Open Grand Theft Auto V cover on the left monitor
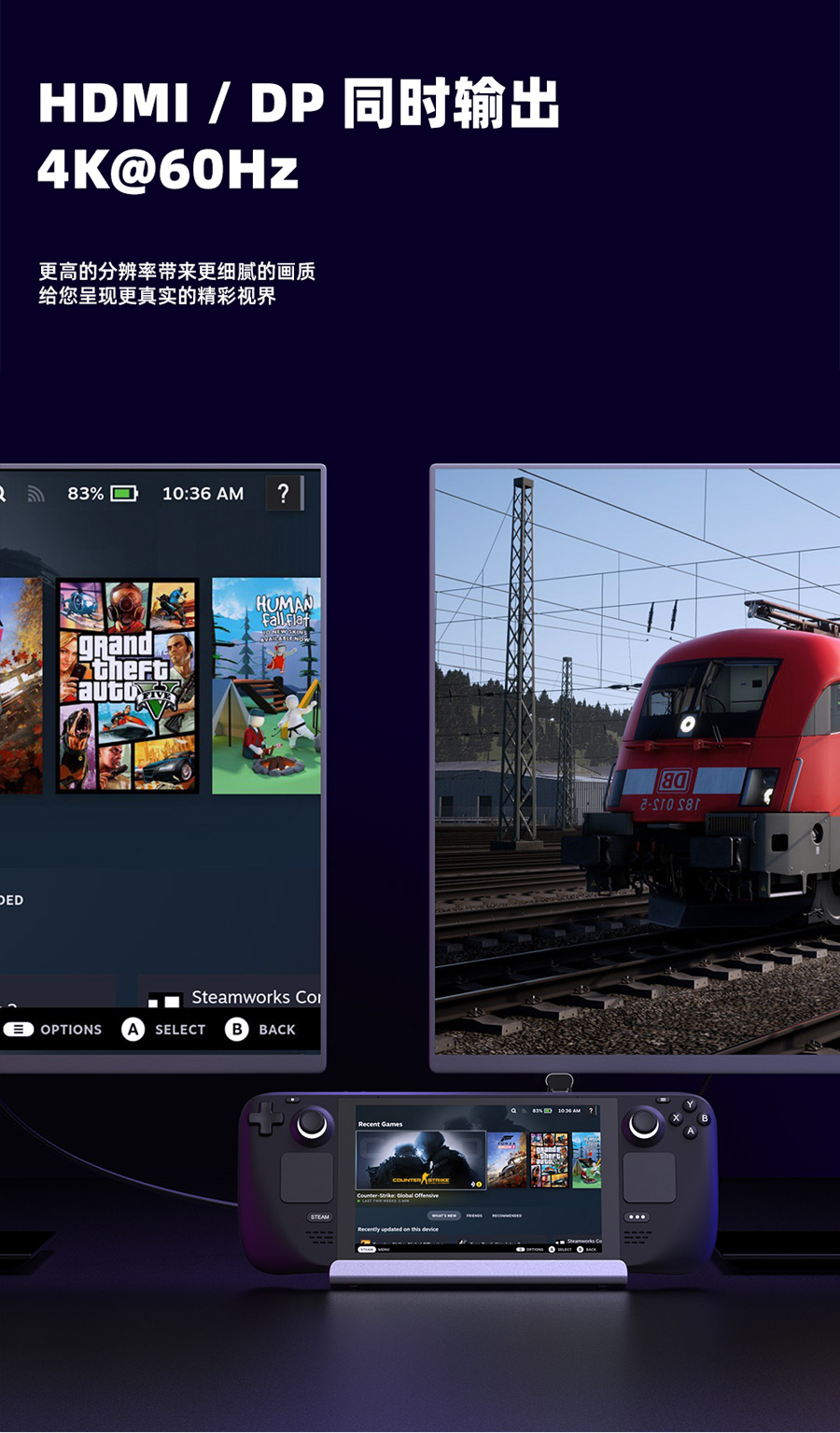Viewport: 840px width, 1433px height. [x=128, y=686]
